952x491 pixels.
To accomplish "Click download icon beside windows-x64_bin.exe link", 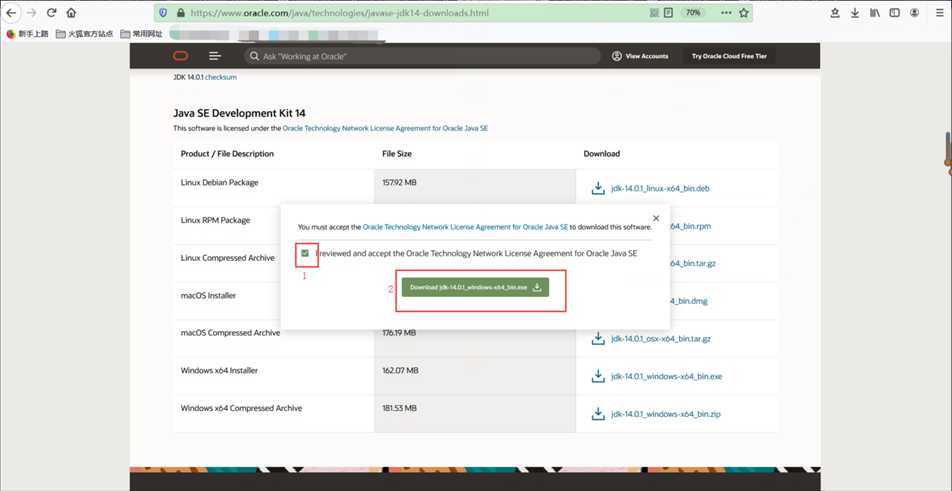I will point(598,376).
